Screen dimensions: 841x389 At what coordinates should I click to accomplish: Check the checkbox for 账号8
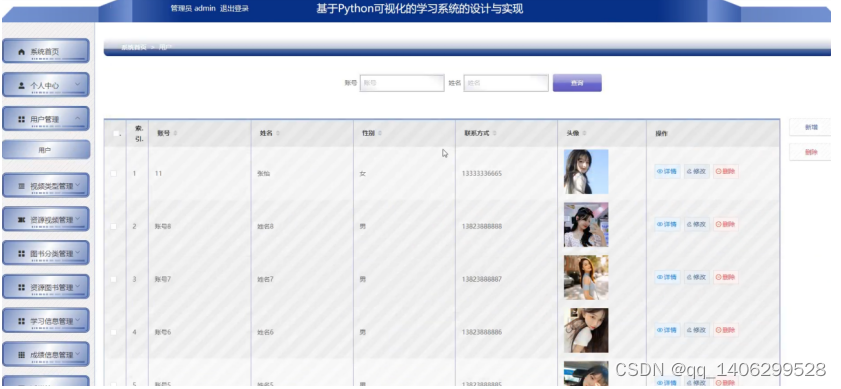pos(113,226)
